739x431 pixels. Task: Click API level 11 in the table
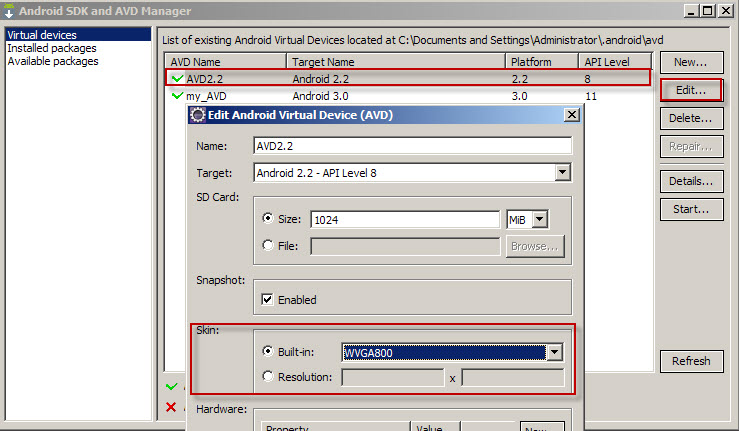(591, 96)
